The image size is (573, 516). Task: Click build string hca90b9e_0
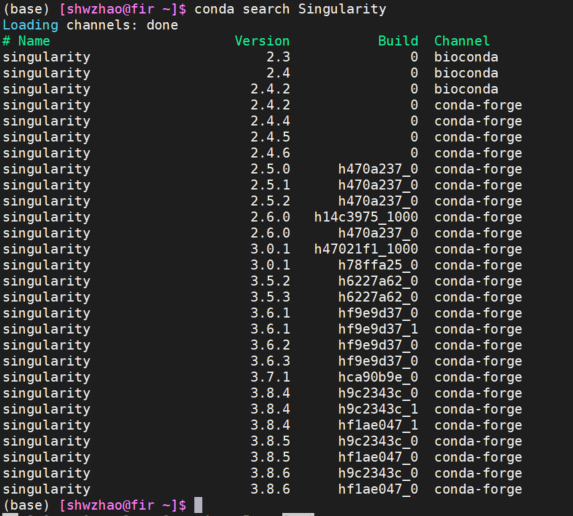point(378,377)
